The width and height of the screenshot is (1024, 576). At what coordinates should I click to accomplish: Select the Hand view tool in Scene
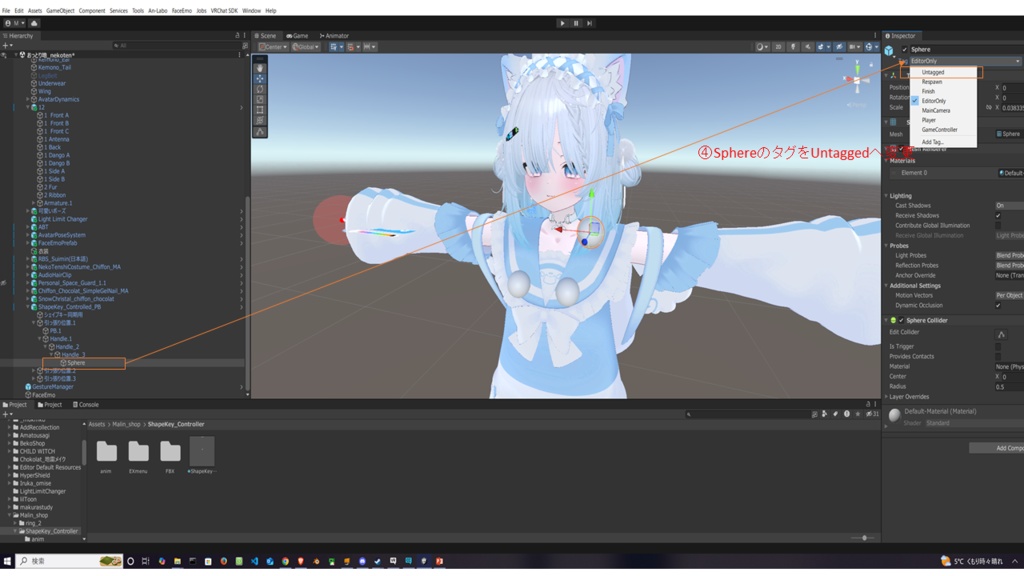(260, 68)
